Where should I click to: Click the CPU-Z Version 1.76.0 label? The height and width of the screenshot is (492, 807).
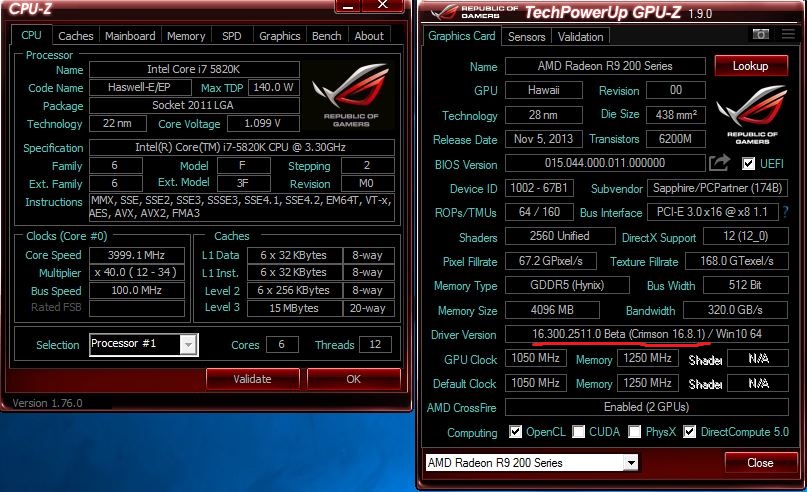click(x=47, y=403)
